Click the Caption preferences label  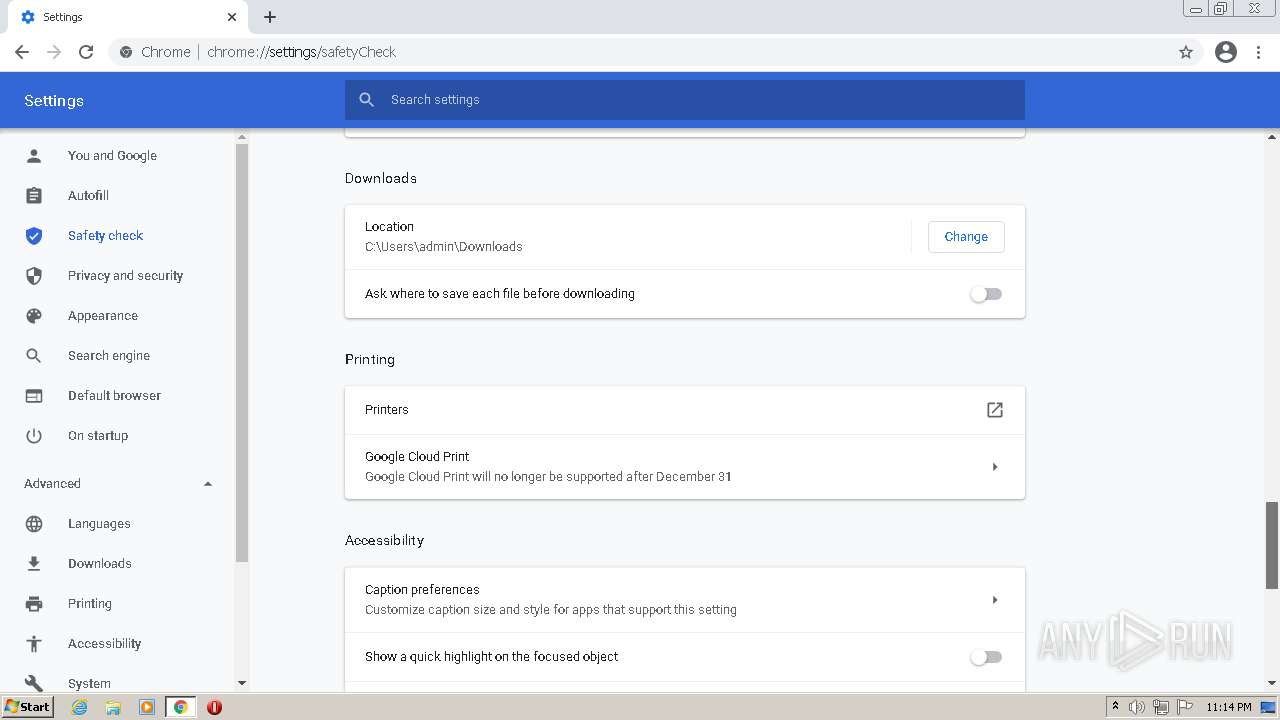[422, 590]
